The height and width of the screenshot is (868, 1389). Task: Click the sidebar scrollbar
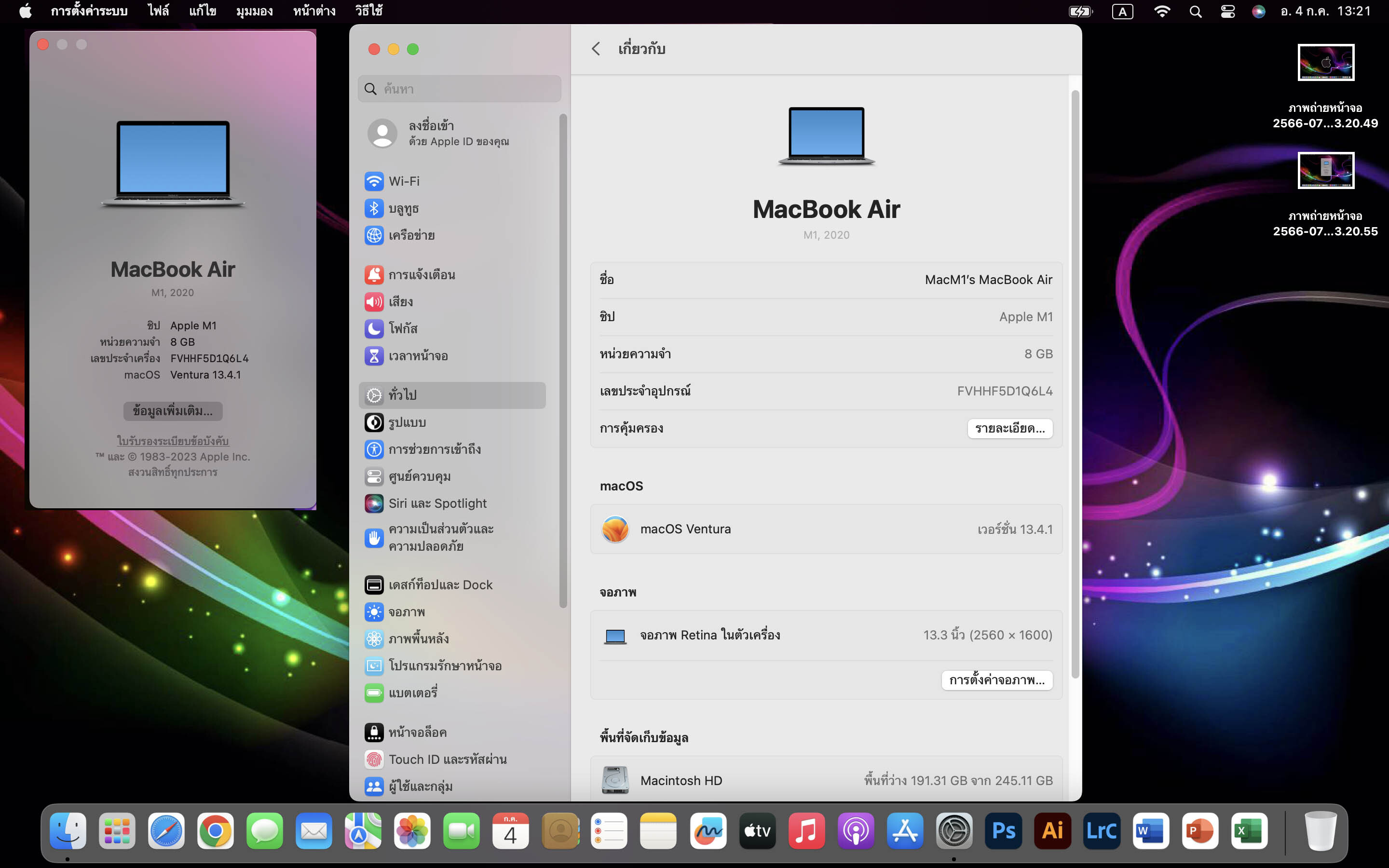coord(563,361)
